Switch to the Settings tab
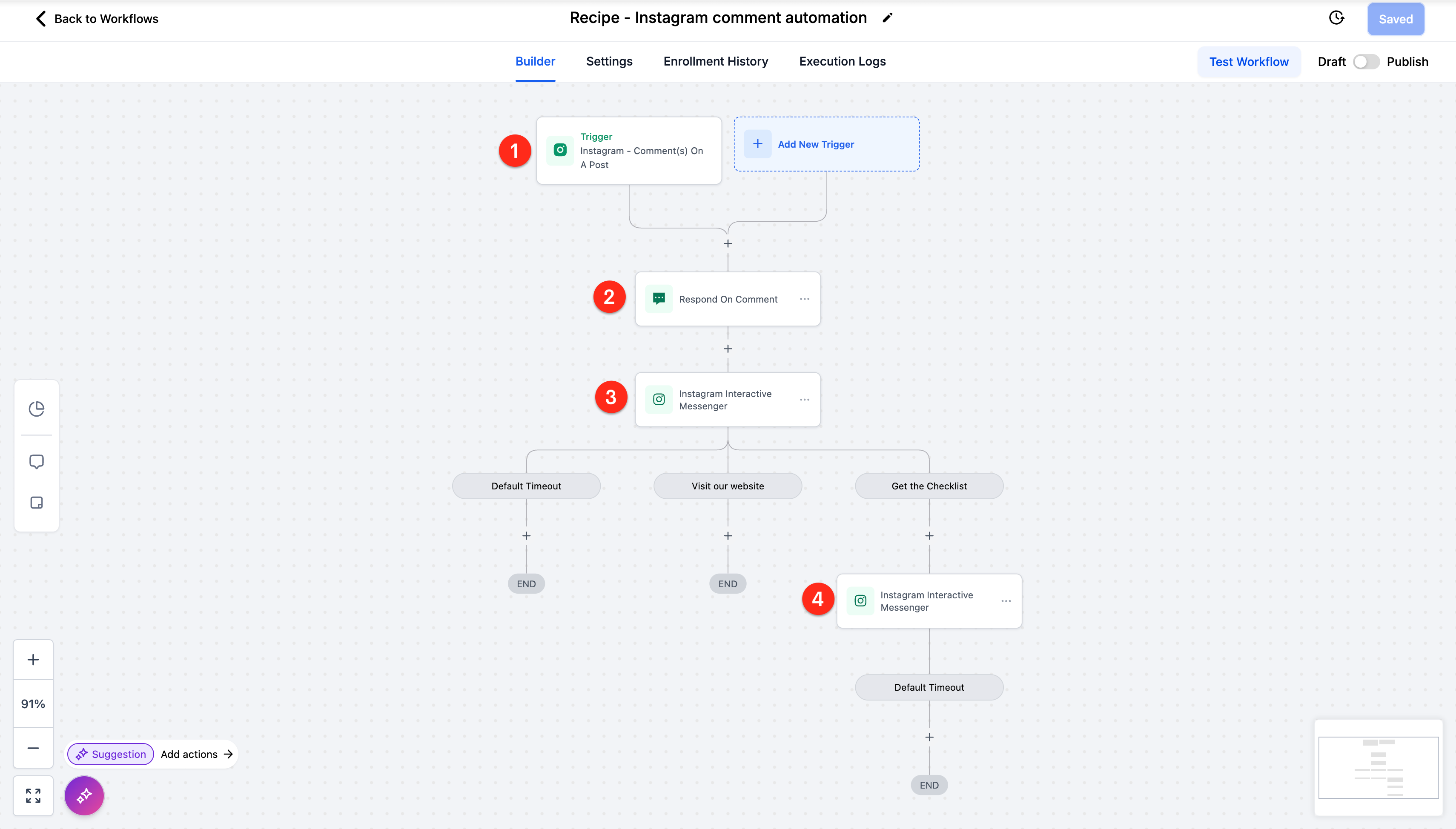Image resolution: width=1456 pixels, height=829 pixels. click(609, 61)
